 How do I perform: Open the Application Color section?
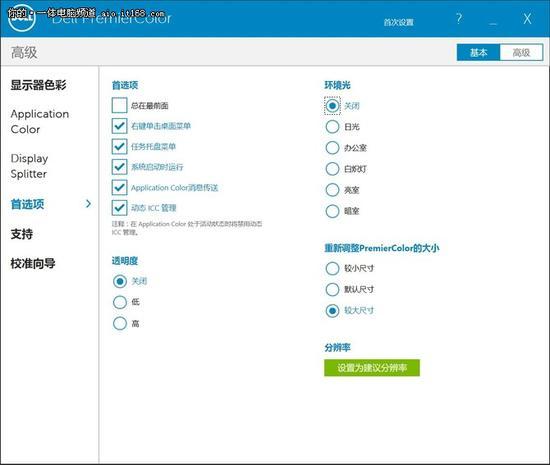[x=40, y=121]
